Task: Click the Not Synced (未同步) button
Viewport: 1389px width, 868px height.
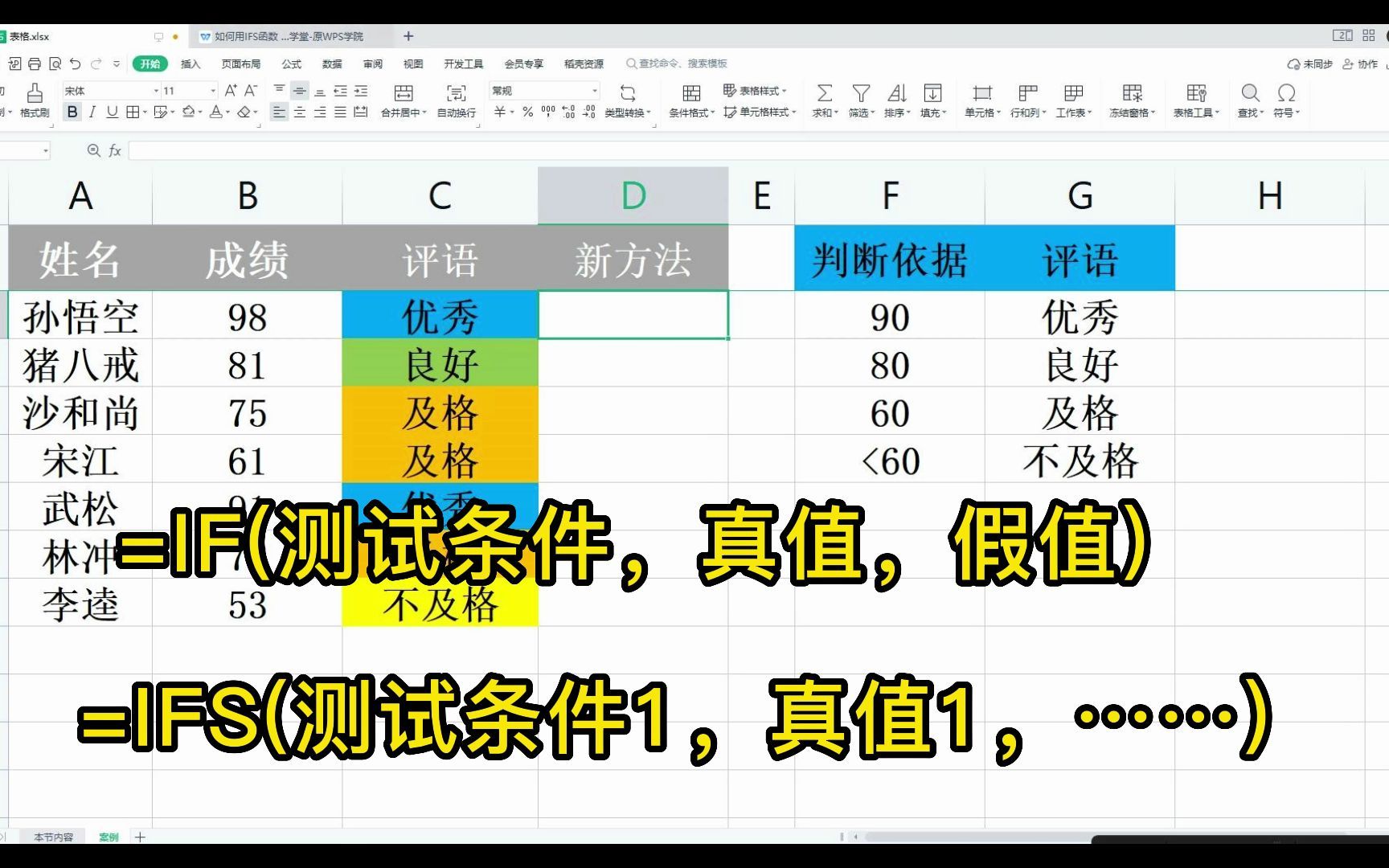Action: pos(1309,63)
